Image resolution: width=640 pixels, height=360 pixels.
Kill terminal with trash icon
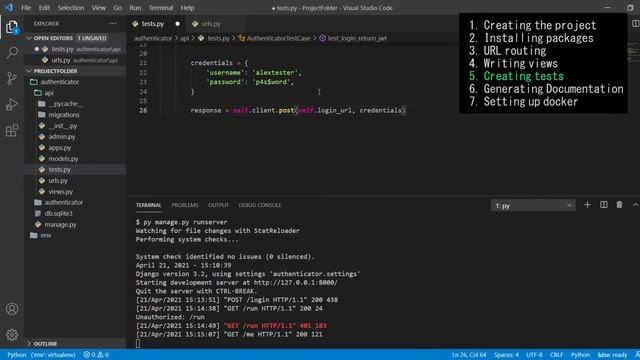click(x=619, y=205)
